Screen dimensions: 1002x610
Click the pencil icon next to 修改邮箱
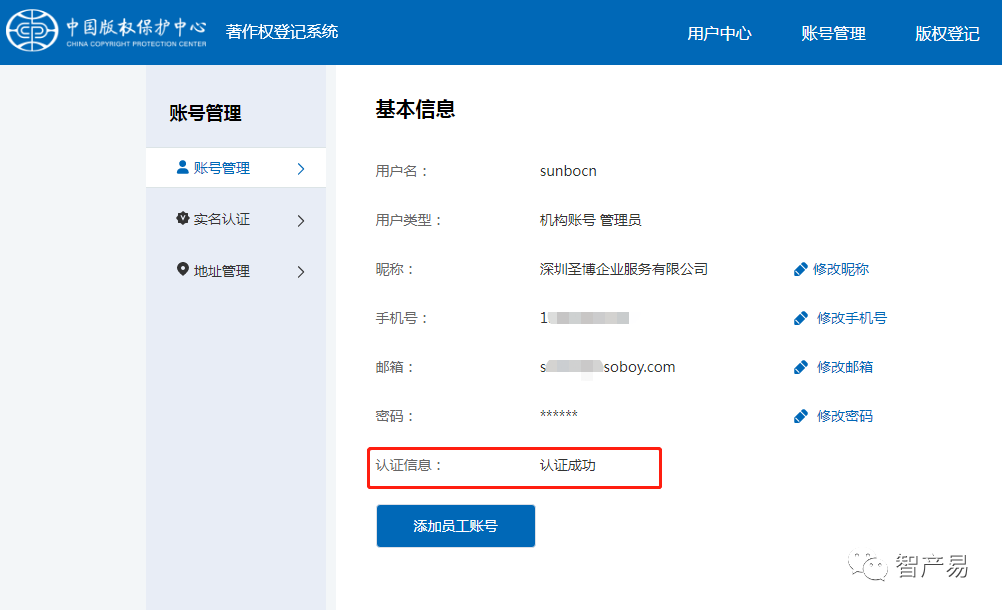tap(800, 367)
